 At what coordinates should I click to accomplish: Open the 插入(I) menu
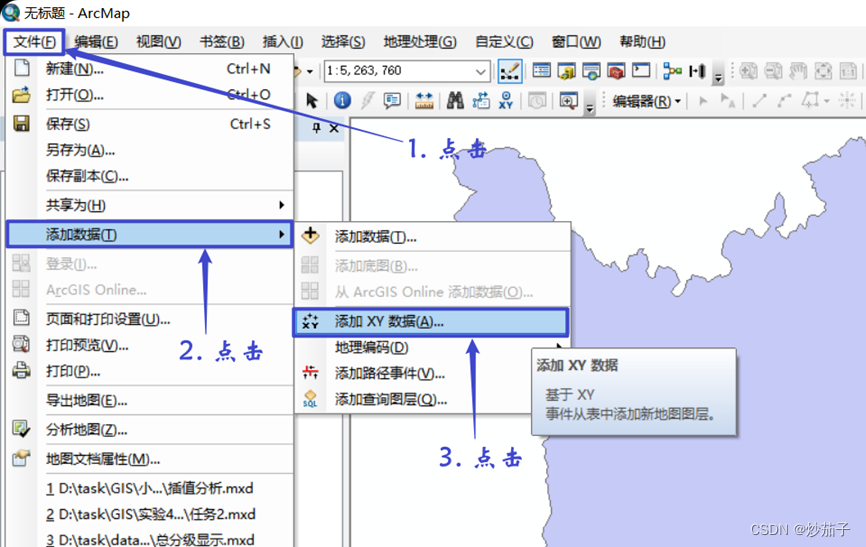pos(282,42)
